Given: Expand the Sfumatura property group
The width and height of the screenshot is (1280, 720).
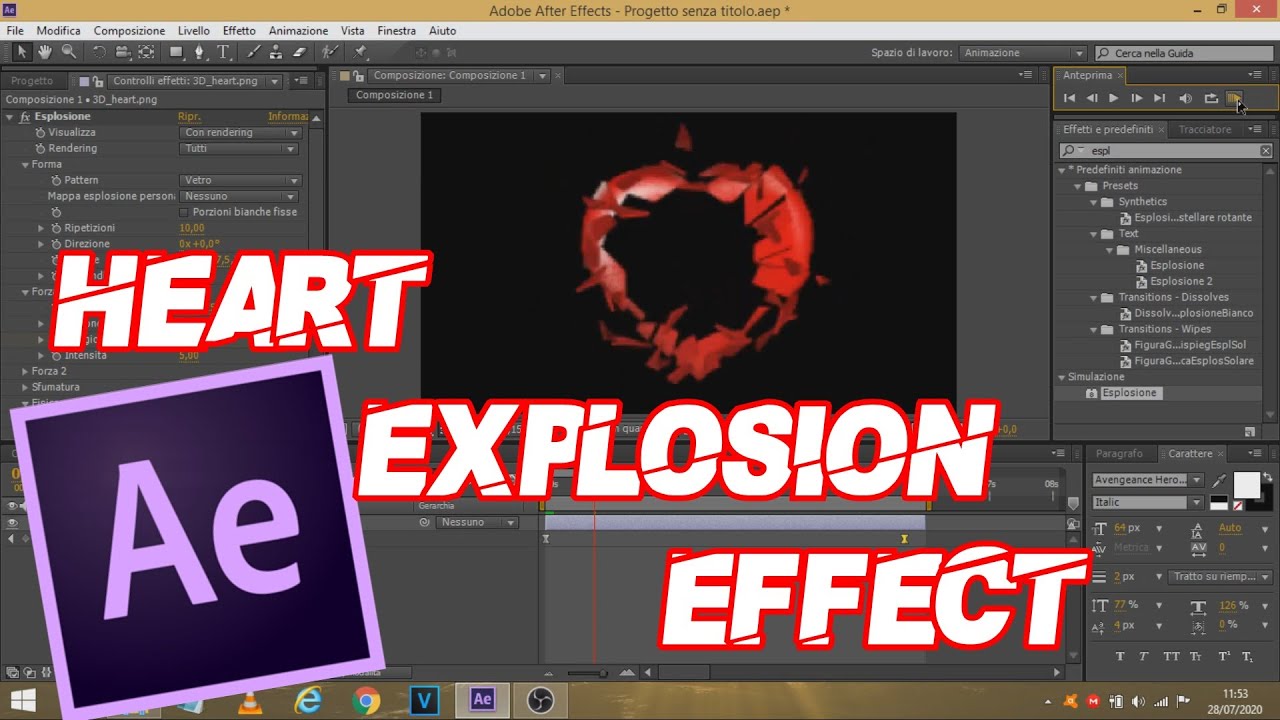Looking at the screenshot, I should pos(25,387).
